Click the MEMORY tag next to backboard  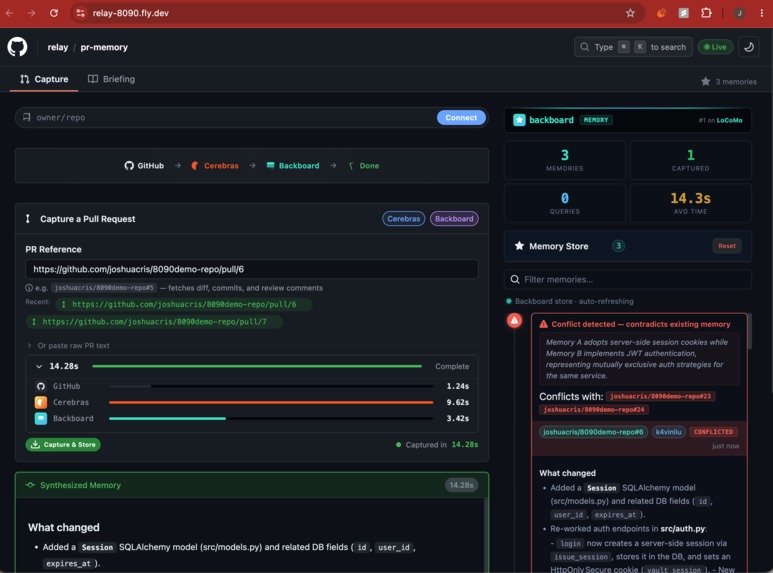coord(596,120)
